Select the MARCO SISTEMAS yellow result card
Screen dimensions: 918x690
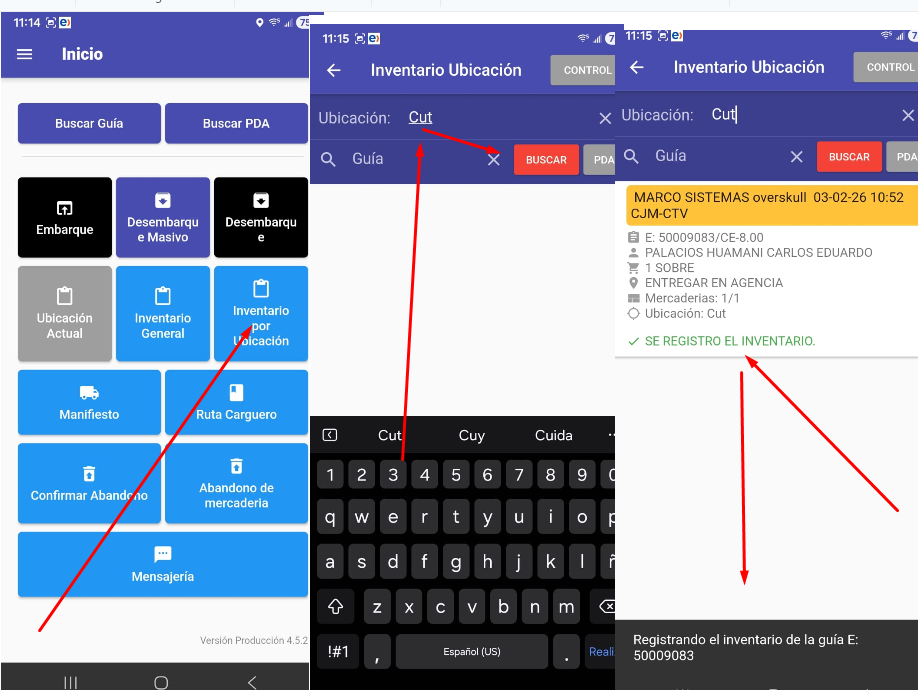(770, 205)
